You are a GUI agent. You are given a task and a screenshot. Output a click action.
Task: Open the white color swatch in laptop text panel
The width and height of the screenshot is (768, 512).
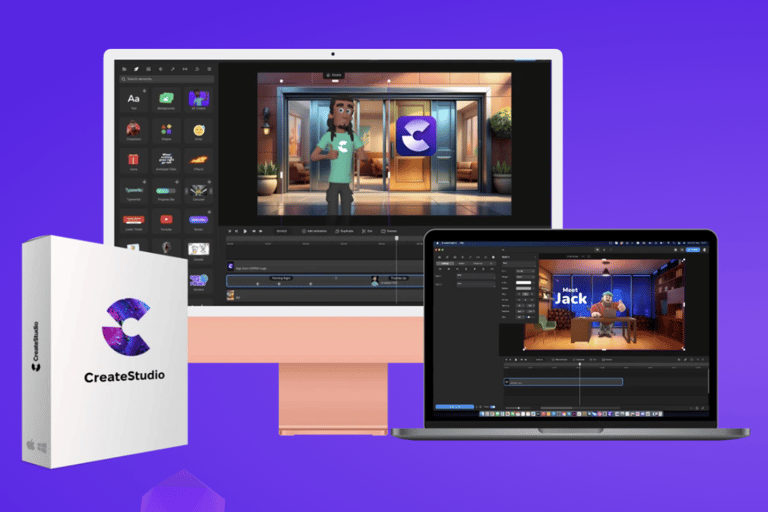[524, 283]
